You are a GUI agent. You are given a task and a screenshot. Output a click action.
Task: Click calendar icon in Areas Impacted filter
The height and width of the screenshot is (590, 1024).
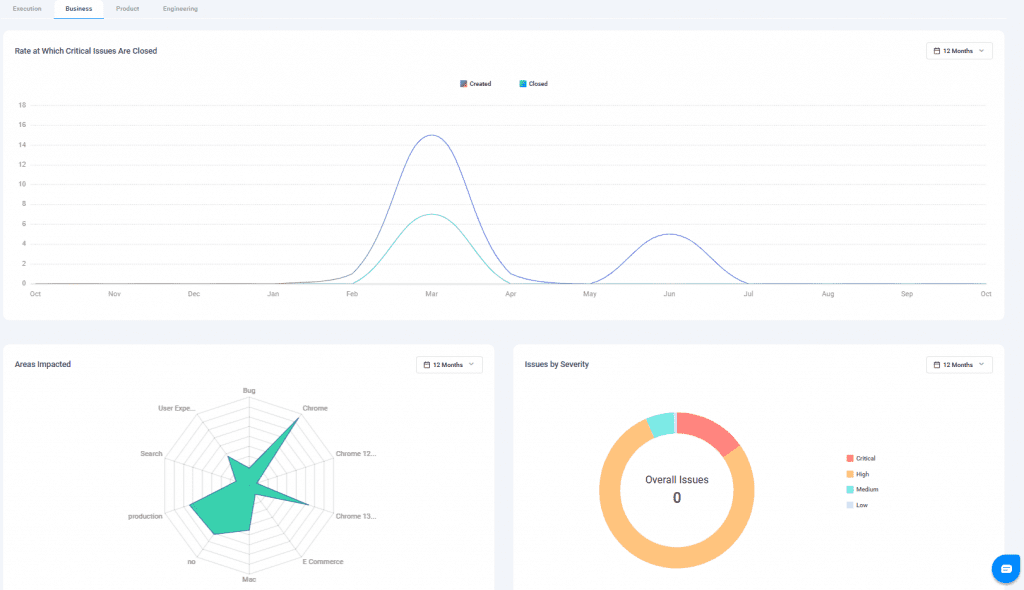[x=427, y=365]
